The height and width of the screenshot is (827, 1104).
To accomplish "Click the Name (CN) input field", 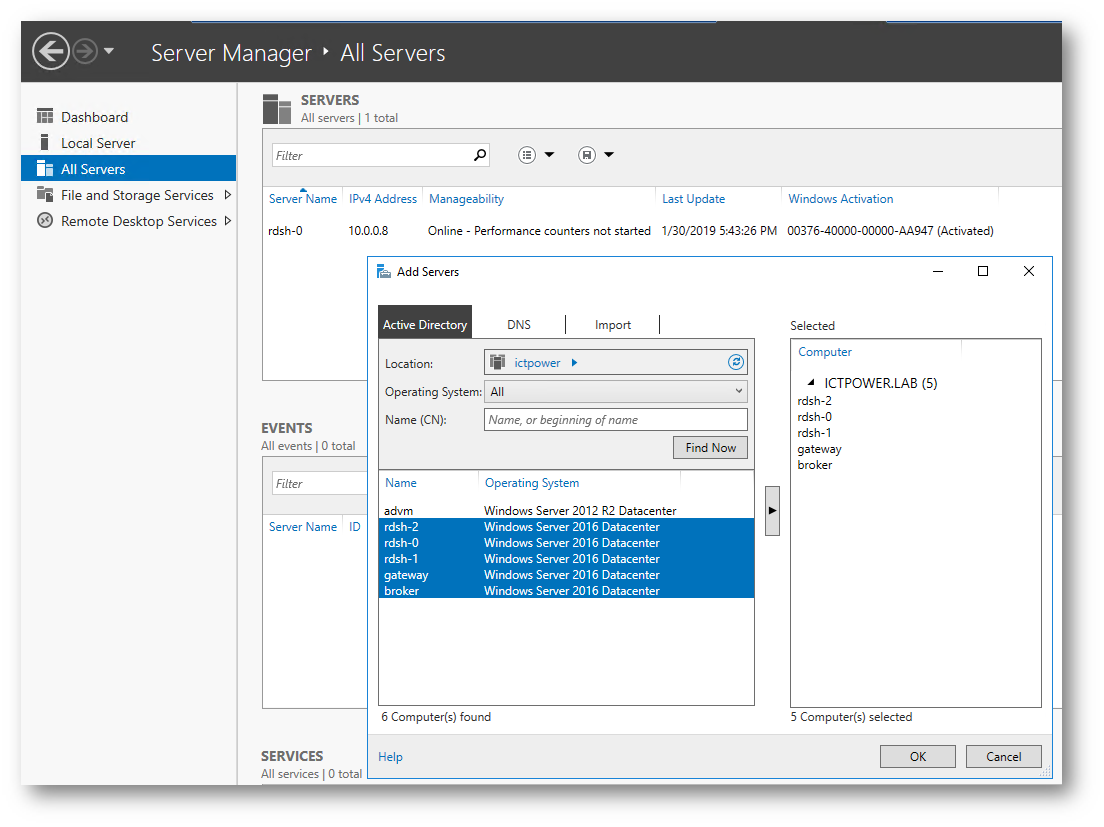I will click(x=615, y=420).
